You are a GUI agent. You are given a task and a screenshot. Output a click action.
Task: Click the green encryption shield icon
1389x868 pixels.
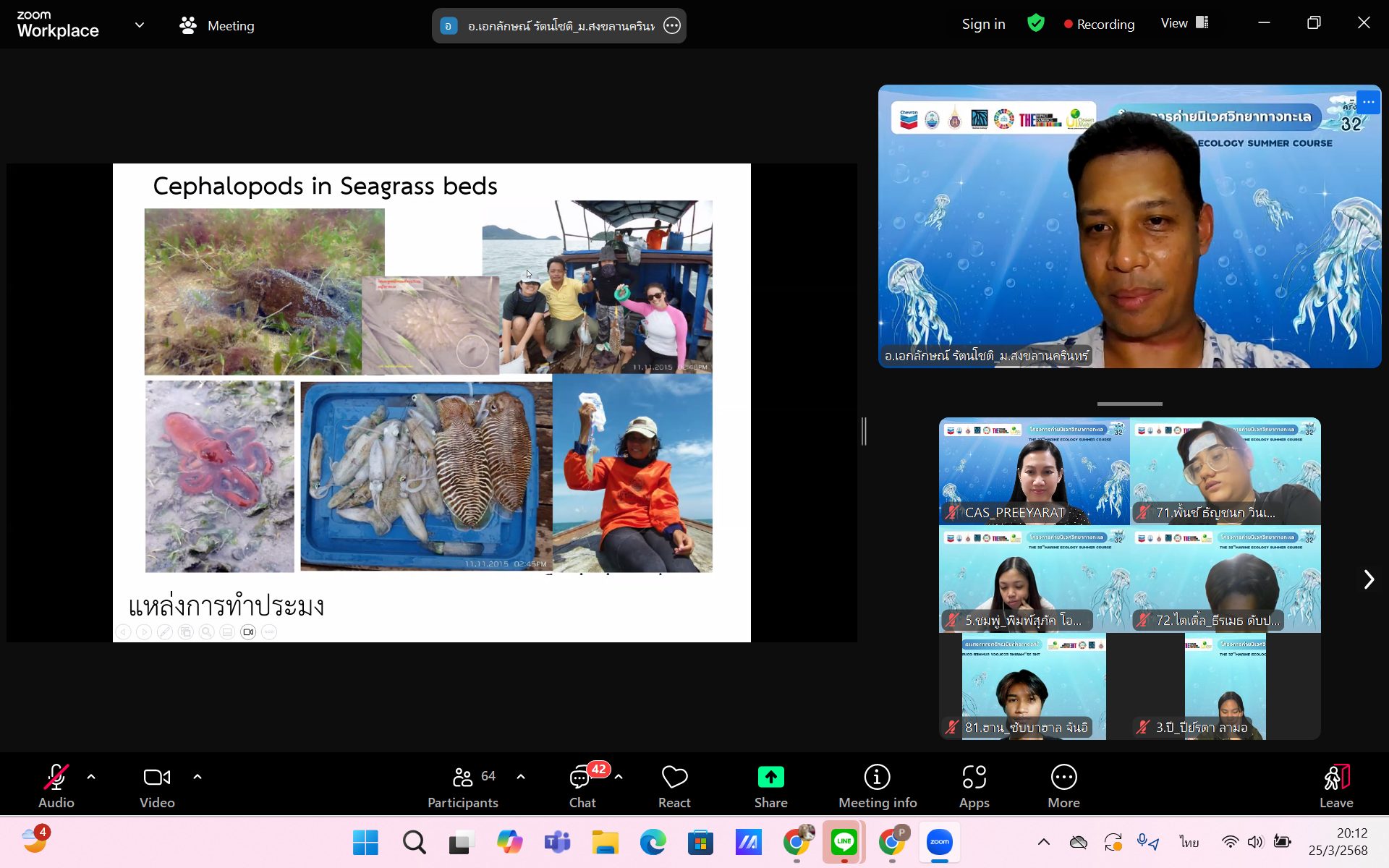1035,24
